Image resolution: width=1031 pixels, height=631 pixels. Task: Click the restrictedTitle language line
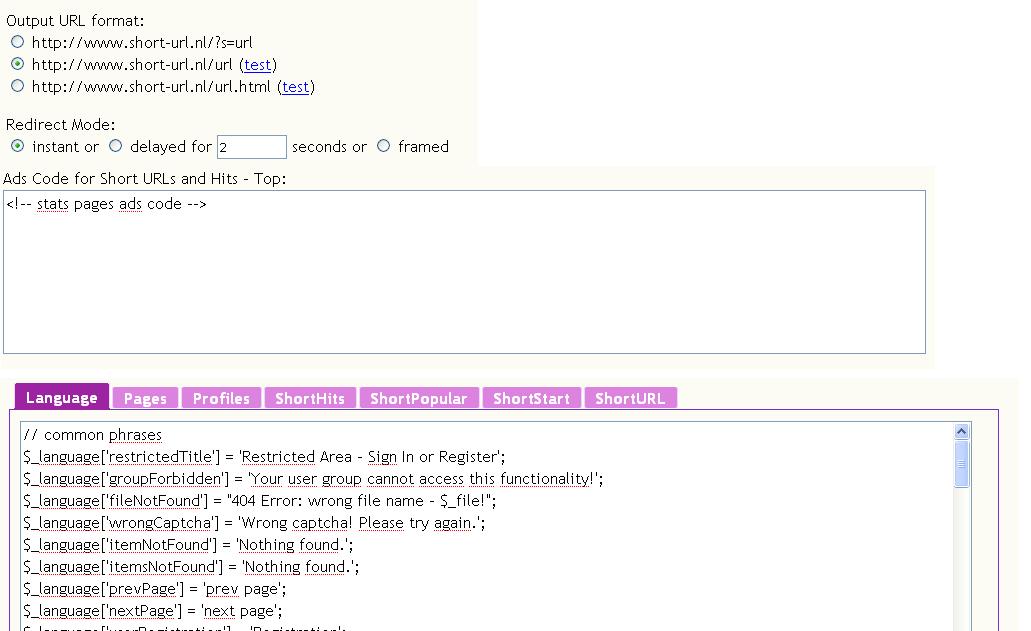264,457
